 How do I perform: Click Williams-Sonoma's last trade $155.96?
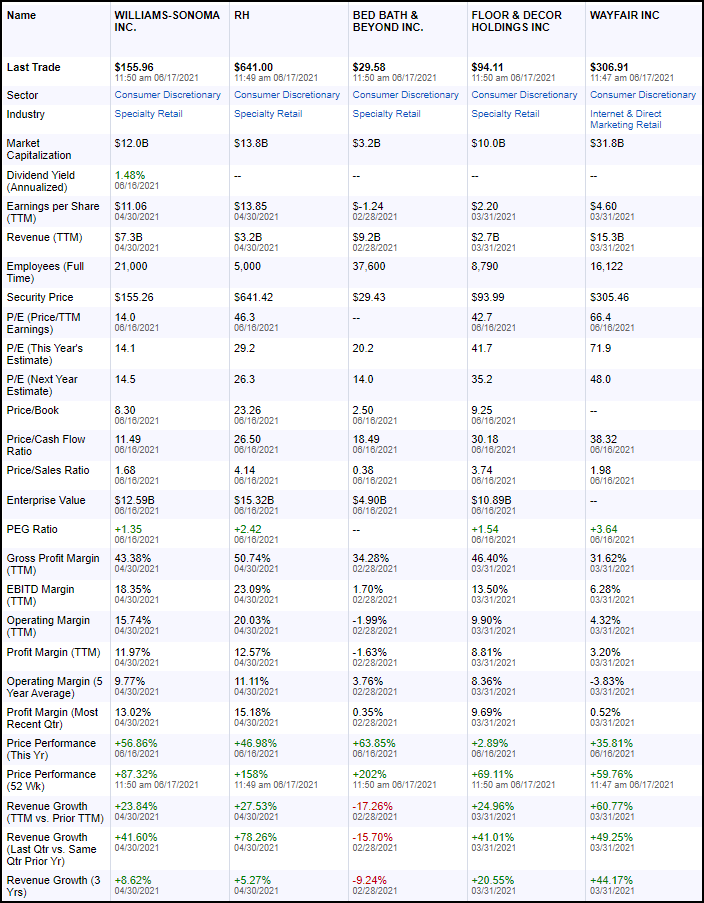(134, 67)
